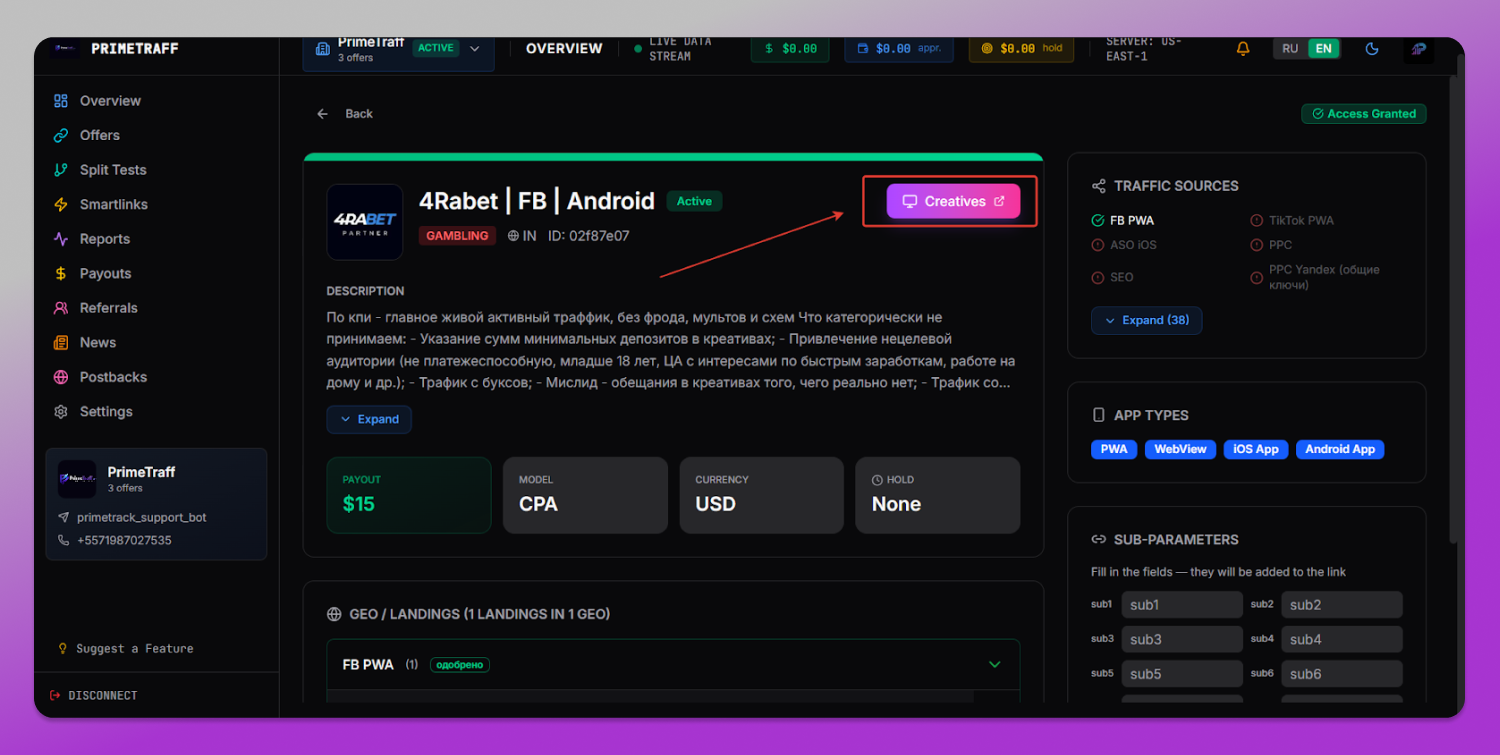Click the GAMBLING category tag
This screenshot has width=1500, height=755.
457,236
